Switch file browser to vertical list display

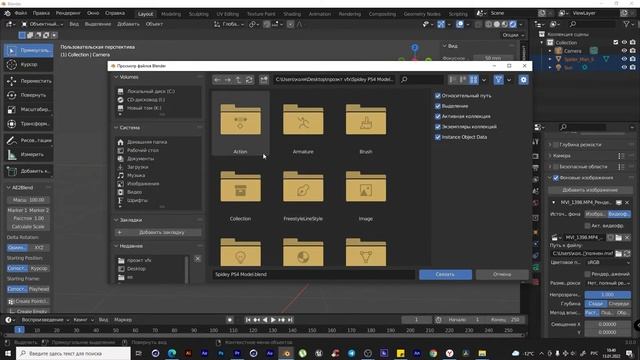click(x=453, y=80)
